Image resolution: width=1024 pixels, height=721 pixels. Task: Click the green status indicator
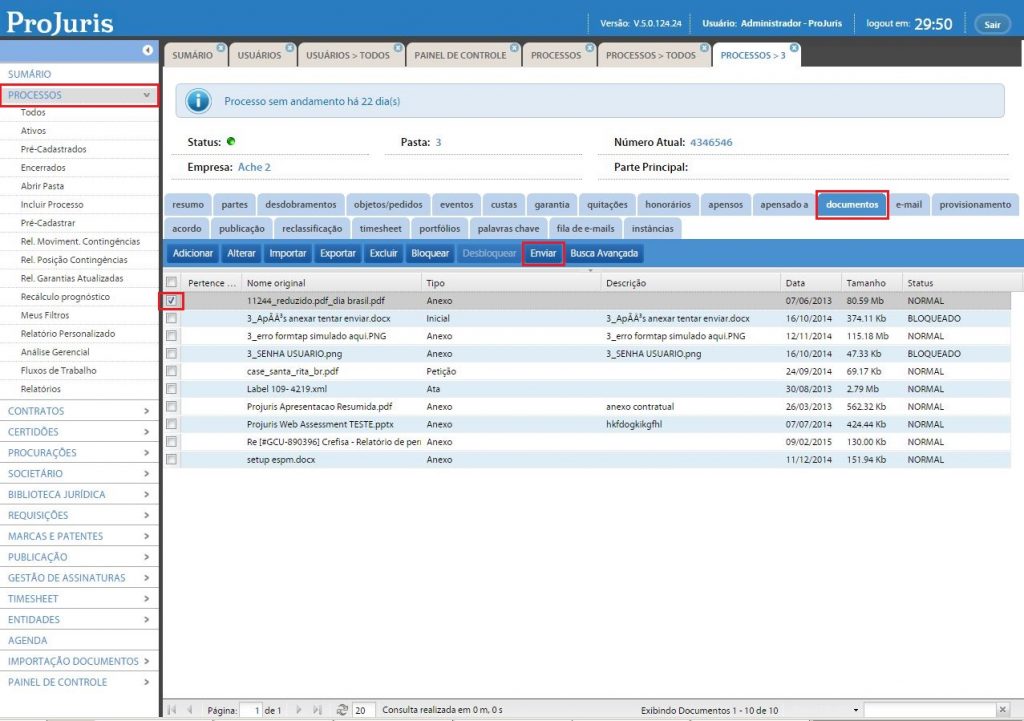tap(231, 141)
